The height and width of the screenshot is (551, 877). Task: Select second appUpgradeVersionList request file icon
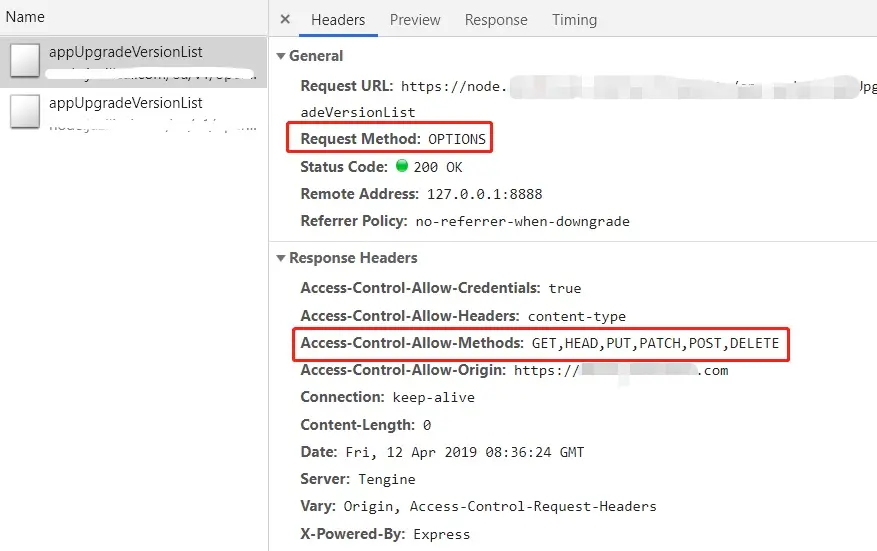[25, 111]
